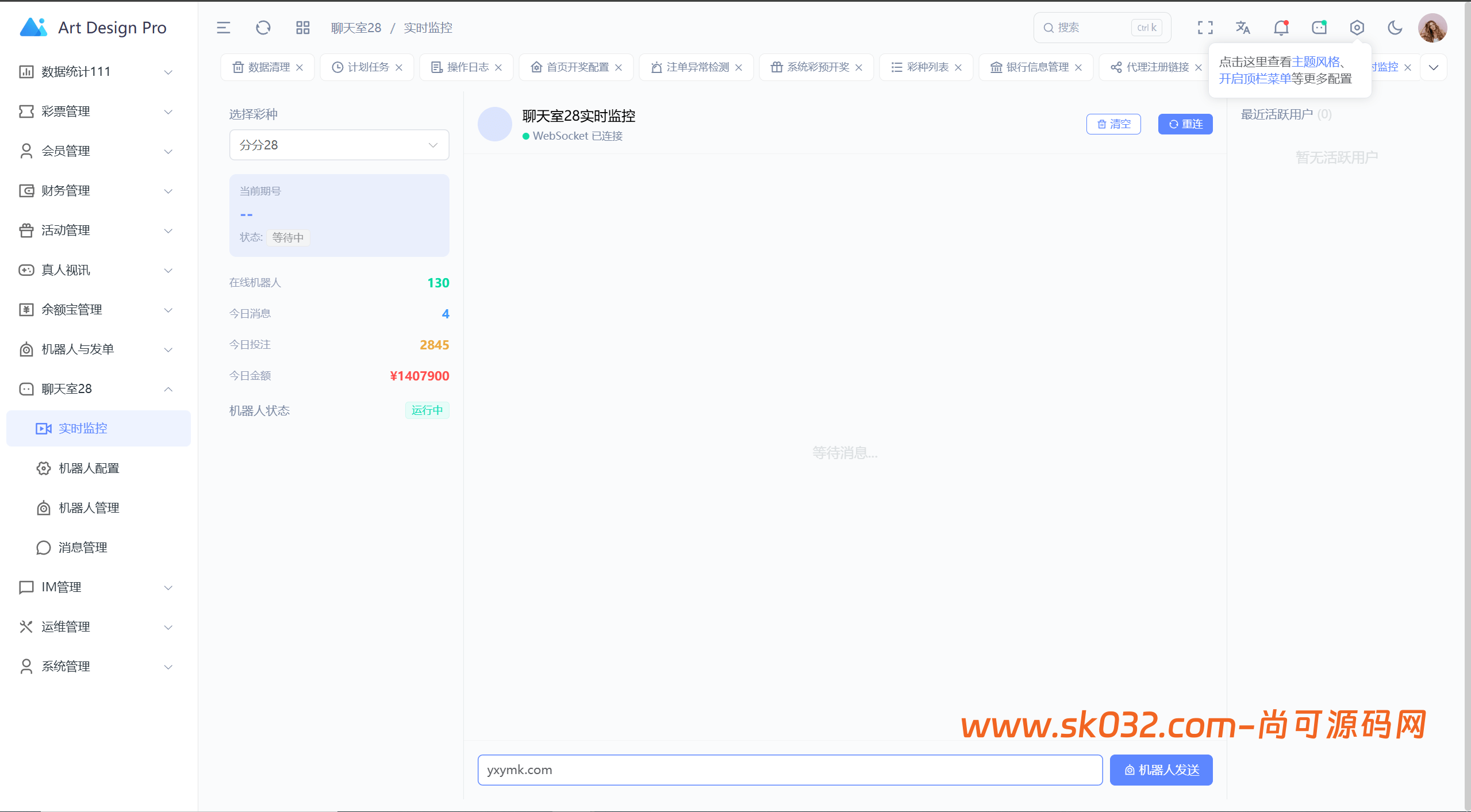Viewport: 1471px width, 812px height.
Task: Click the user avatar photo
Action: (1432, 27)
